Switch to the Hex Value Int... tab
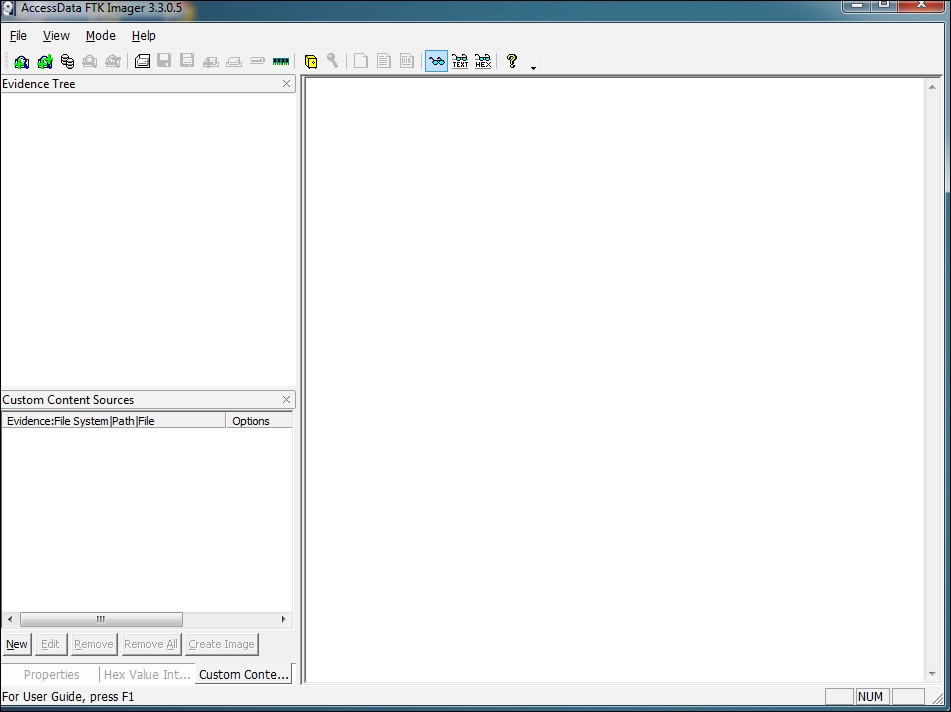 tap(147, 674)
